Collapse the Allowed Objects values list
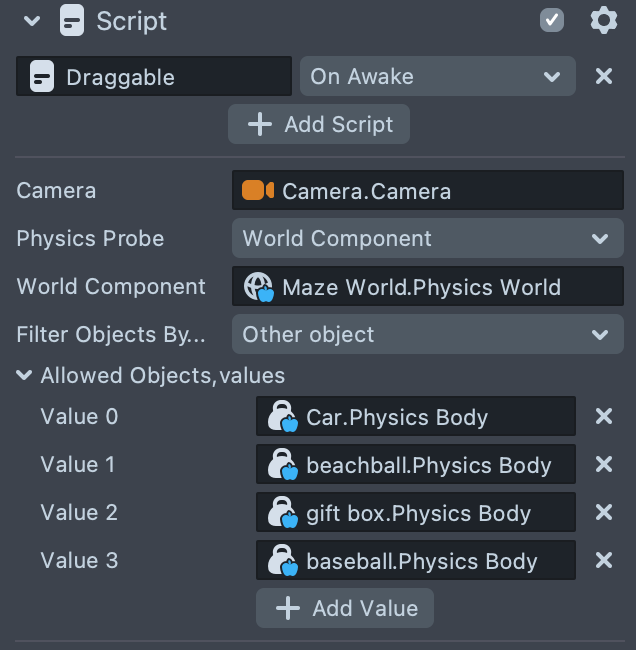 click(24, 376)
